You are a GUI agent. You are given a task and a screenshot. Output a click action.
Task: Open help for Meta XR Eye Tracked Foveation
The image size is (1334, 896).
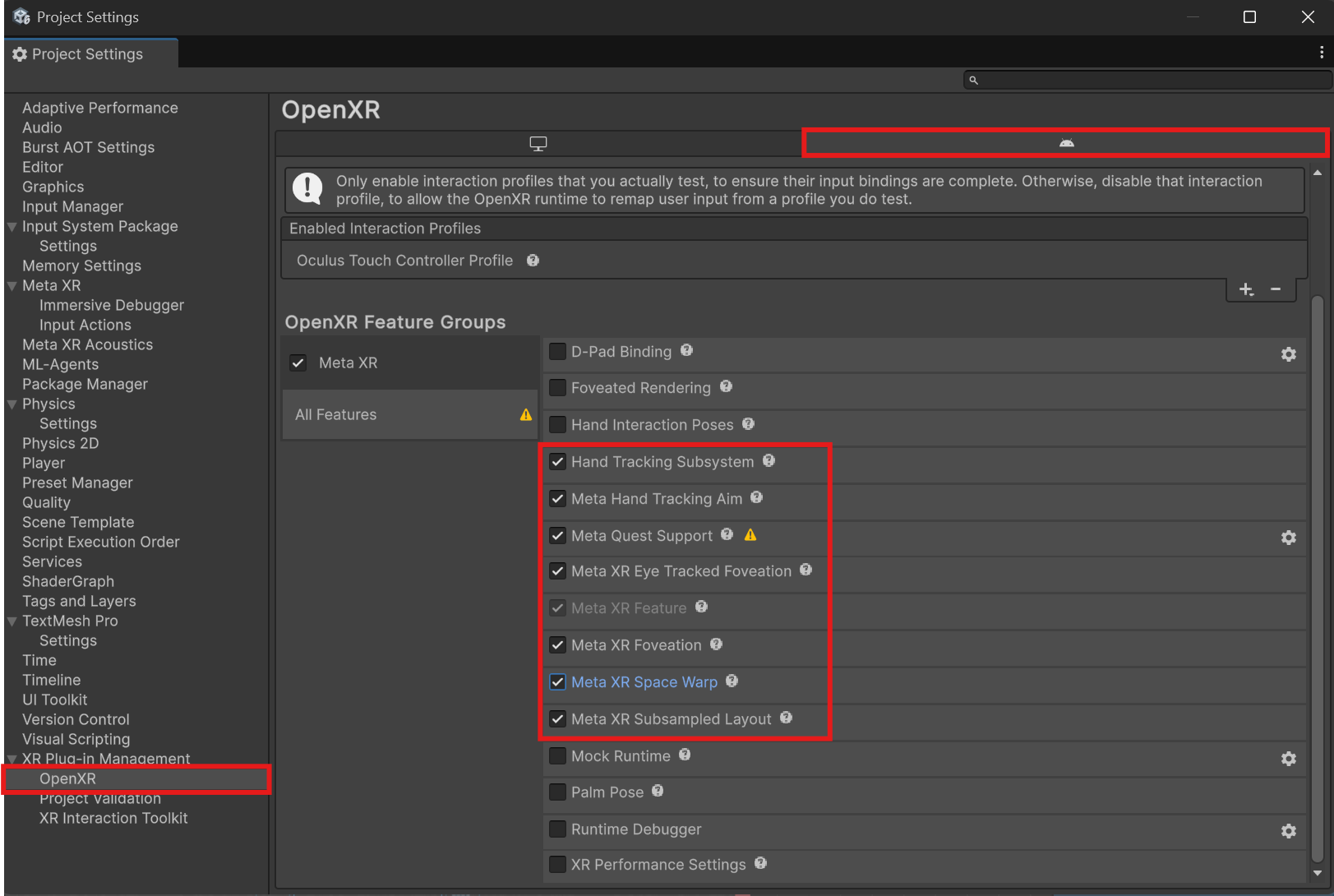805,570
